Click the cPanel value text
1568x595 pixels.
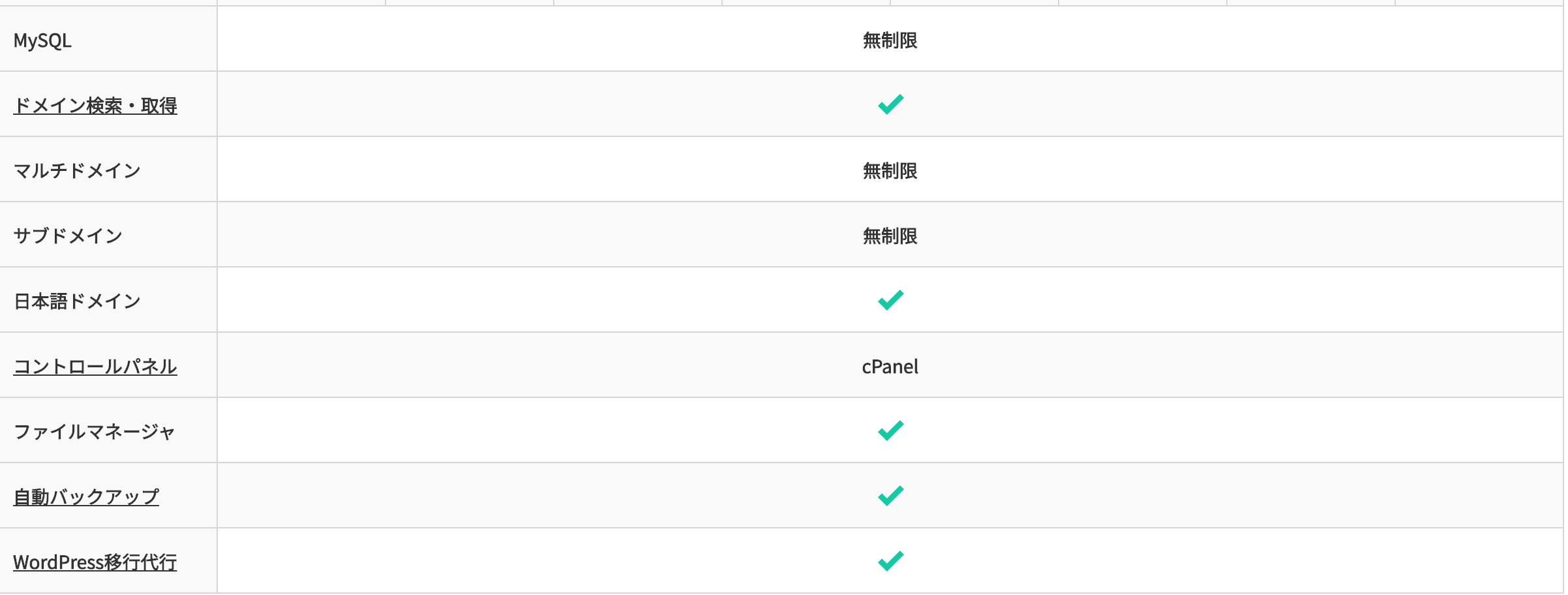click(x=890, y=367)
